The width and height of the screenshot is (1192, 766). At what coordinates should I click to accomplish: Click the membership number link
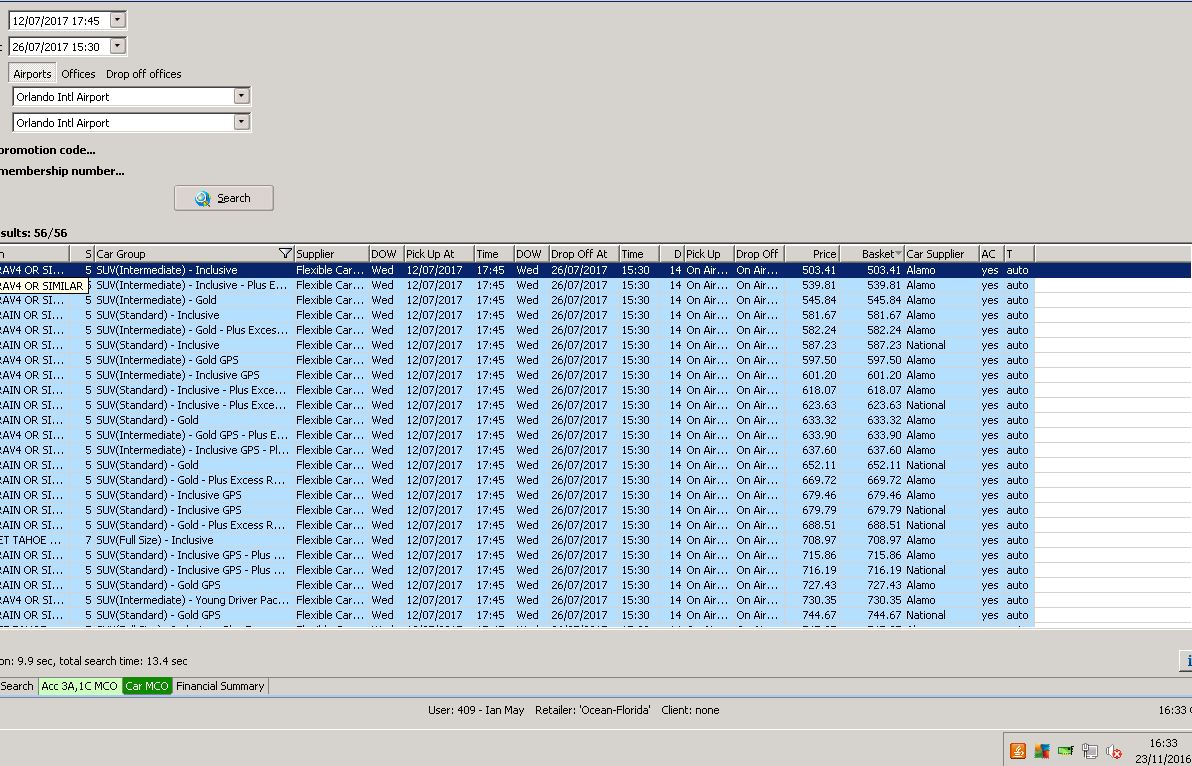[x=62, y=172]
